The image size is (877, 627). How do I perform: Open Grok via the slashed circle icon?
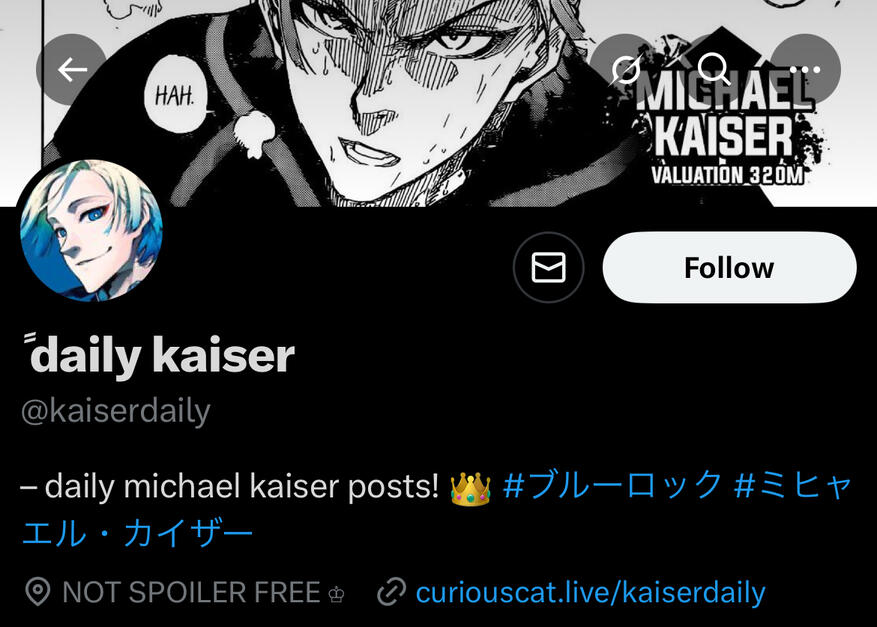(625, 70)
